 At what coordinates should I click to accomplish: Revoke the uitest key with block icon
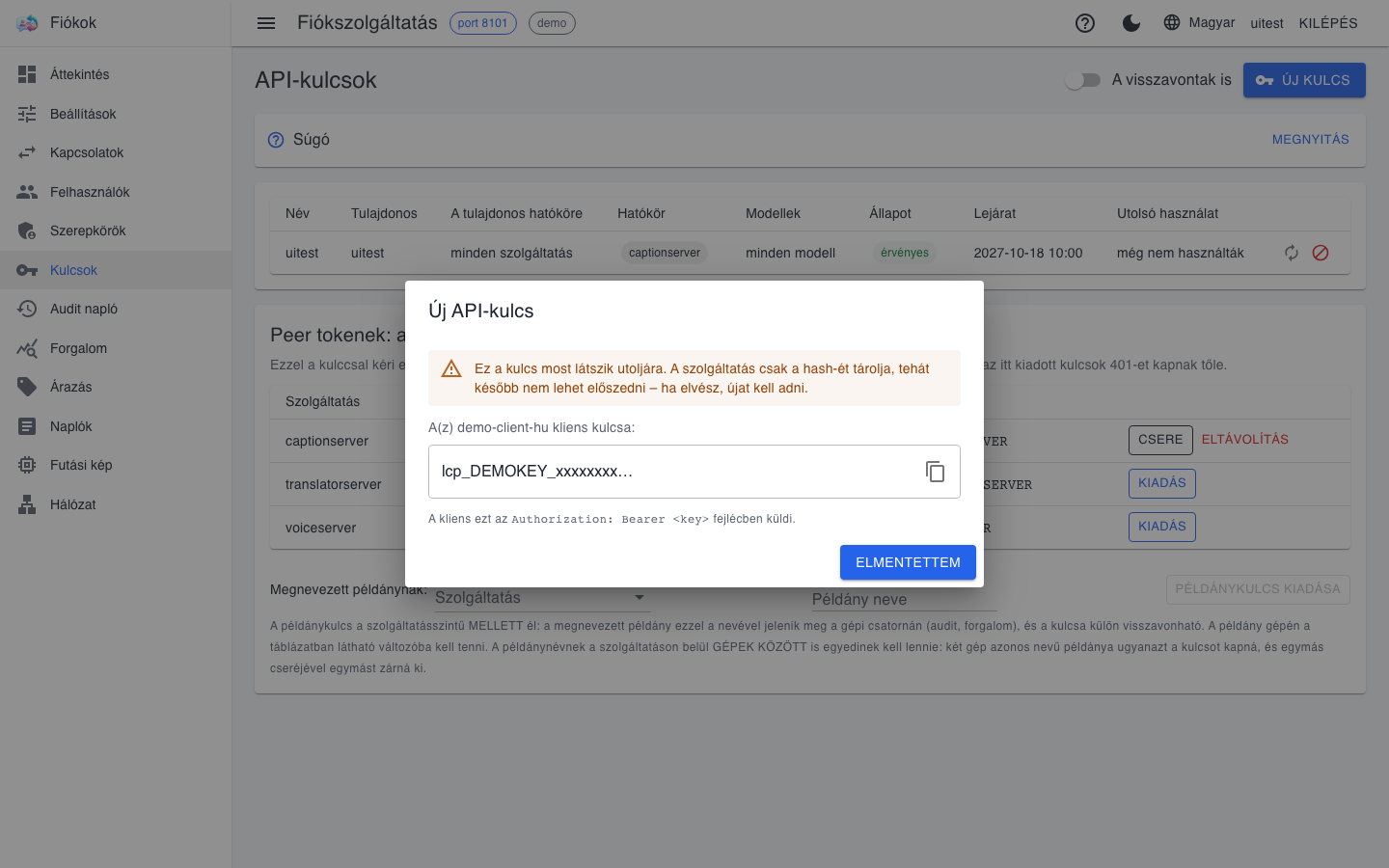click(x=1321, y=253)
